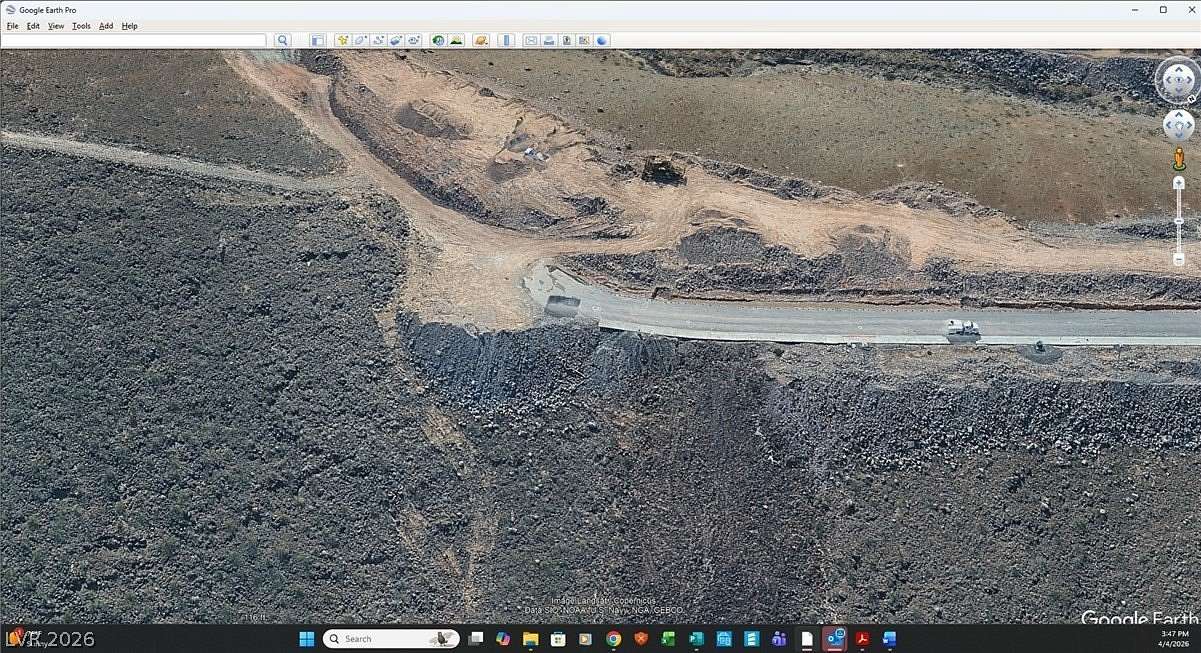Select the Add Polygon tool
The width and height of the screenshot is (1201, 653).
click(x=360, y=39)
